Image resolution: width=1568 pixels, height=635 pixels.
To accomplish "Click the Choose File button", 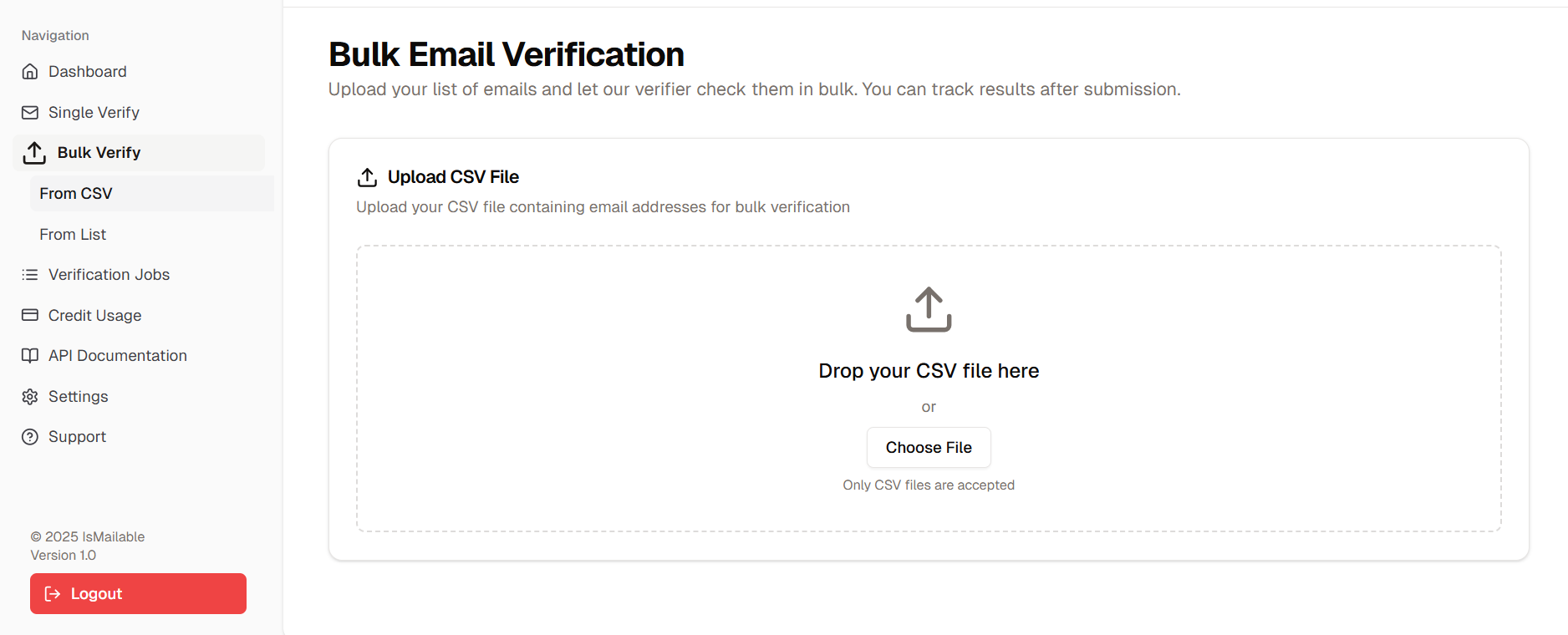I will coord(929,448).
